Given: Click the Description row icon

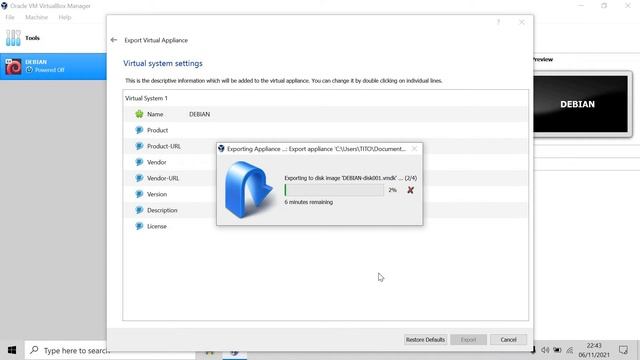Looking at the screenshot, I should [139, 210].
